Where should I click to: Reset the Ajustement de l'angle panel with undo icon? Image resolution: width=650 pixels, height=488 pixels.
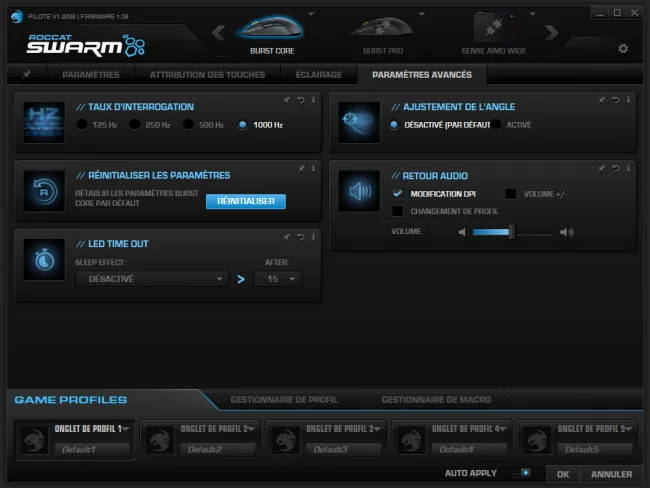click(x=616, y=100)
